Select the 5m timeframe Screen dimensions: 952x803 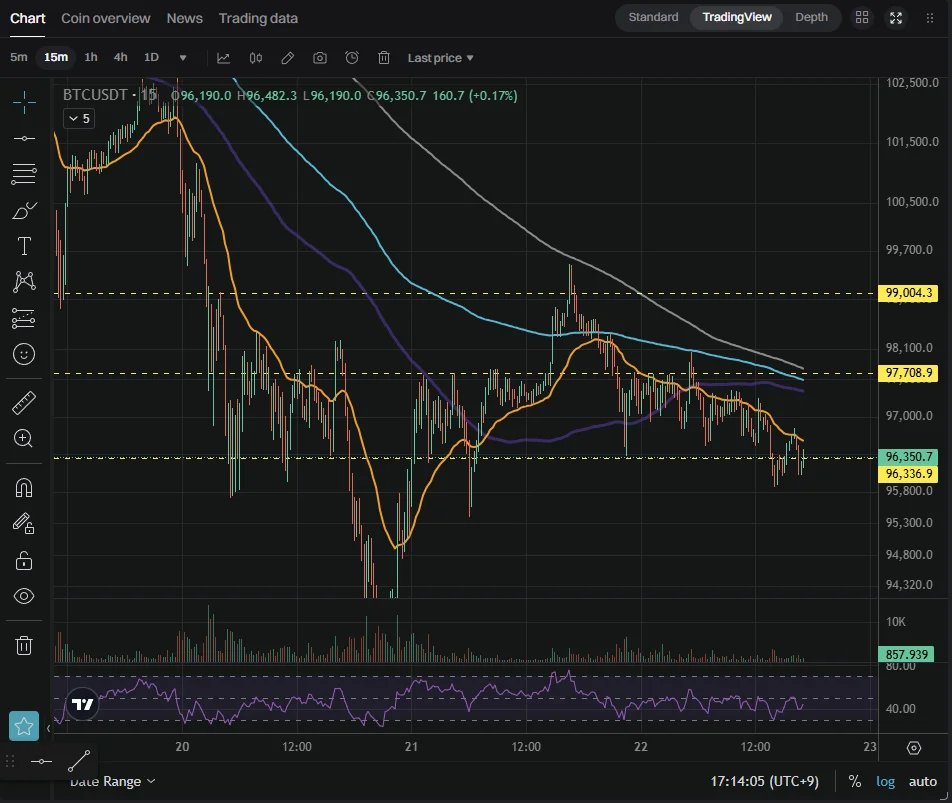(19, 57)
